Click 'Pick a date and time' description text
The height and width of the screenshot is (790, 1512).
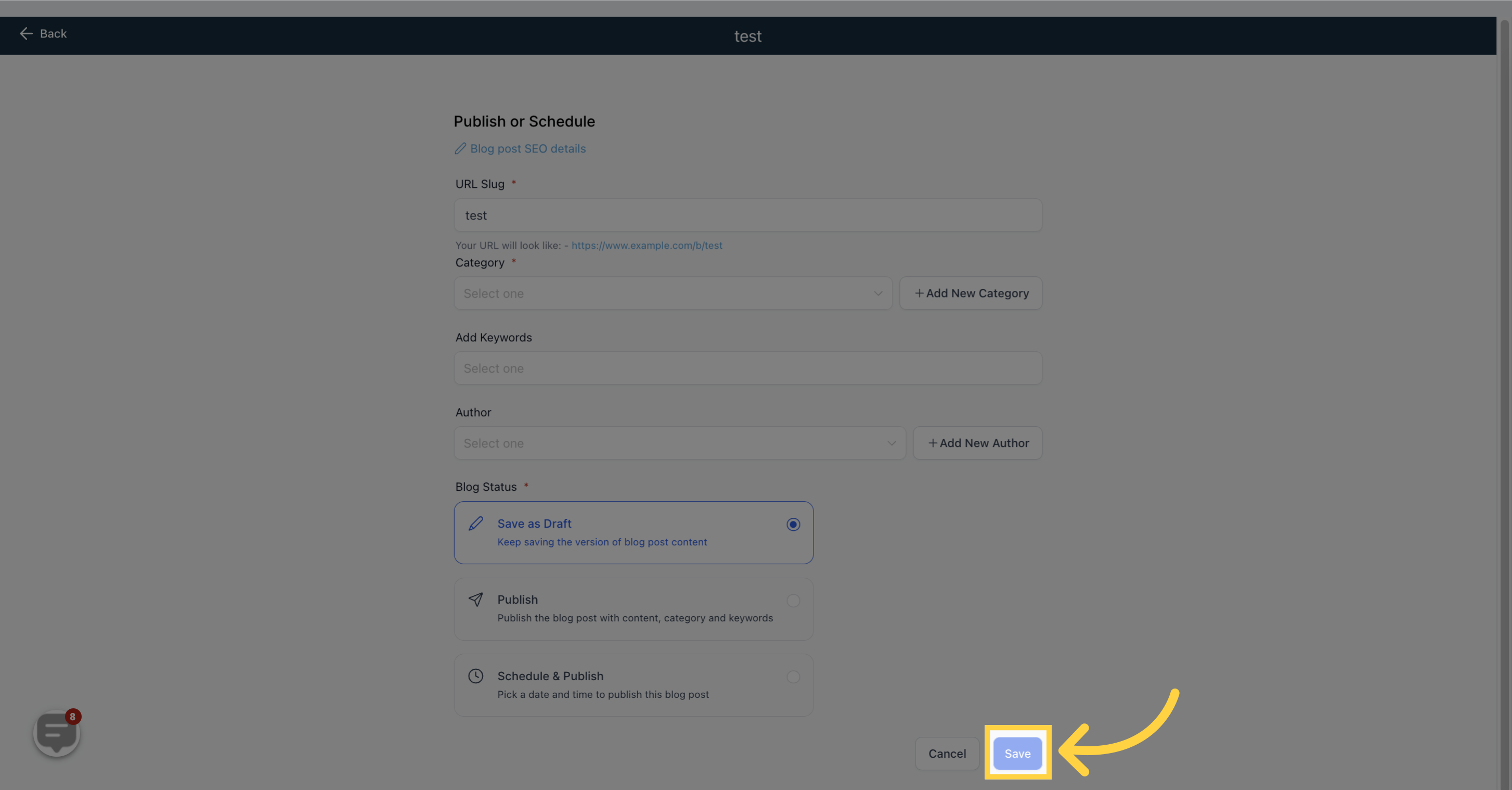603,694
